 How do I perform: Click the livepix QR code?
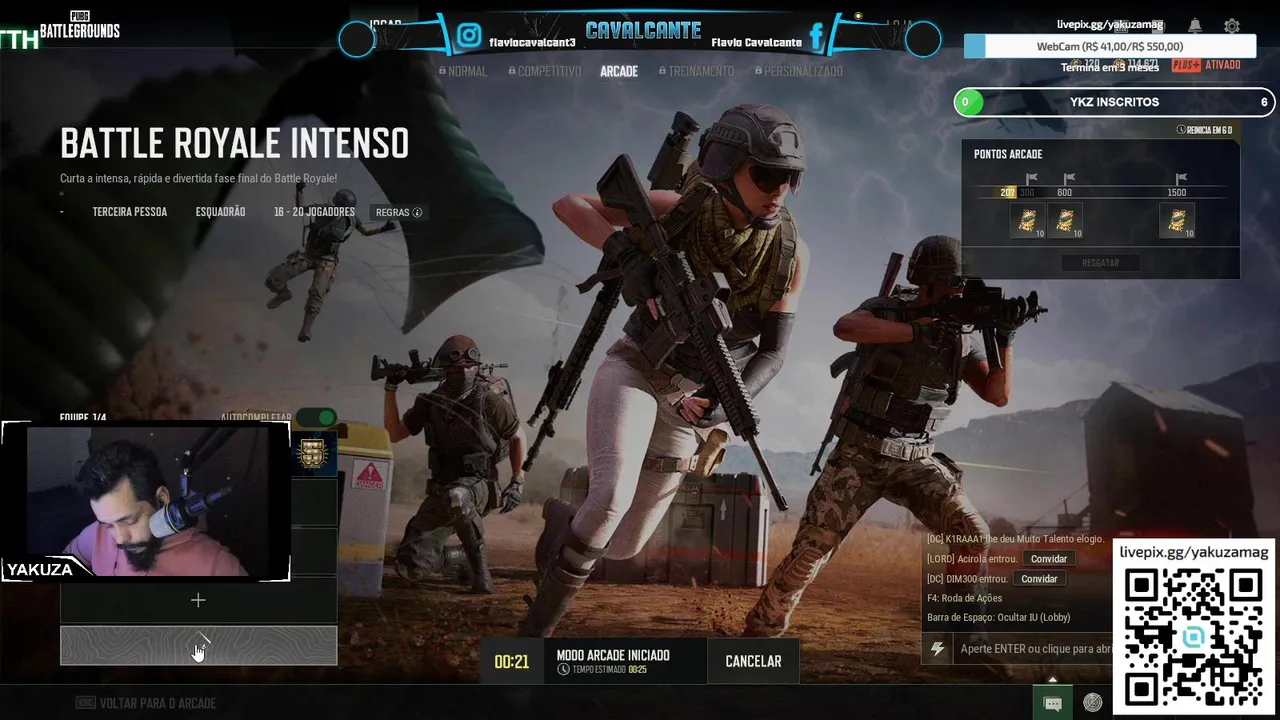click(1194, 636)
